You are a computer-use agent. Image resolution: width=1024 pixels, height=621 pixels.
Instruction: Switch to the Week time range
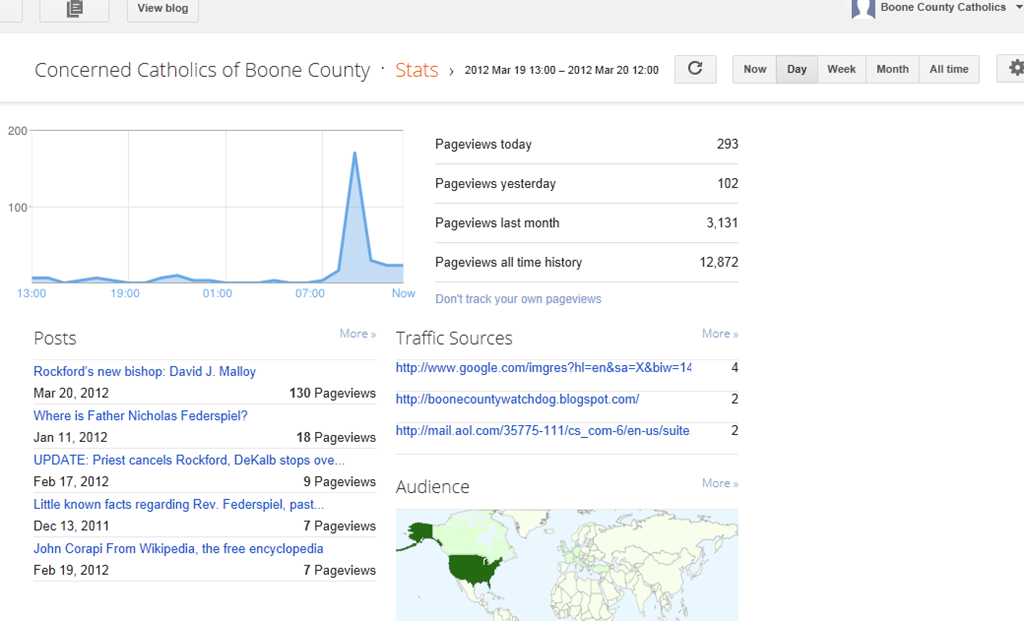841,69
